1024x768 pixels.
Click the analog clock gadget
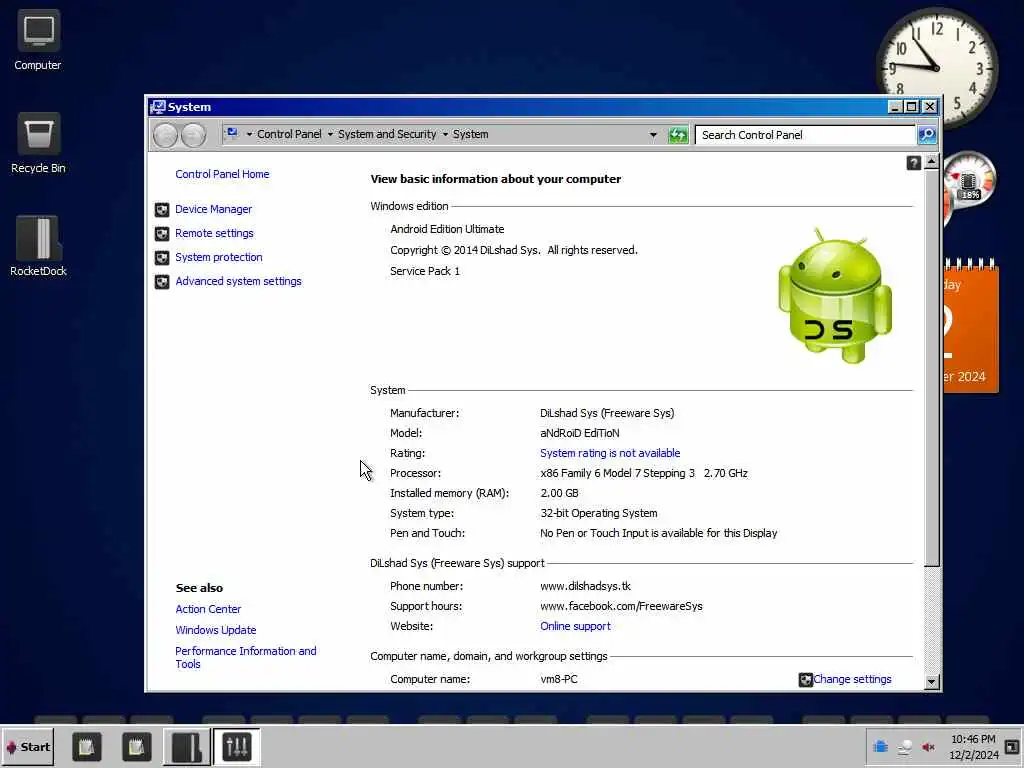click(x=936, y=68)
